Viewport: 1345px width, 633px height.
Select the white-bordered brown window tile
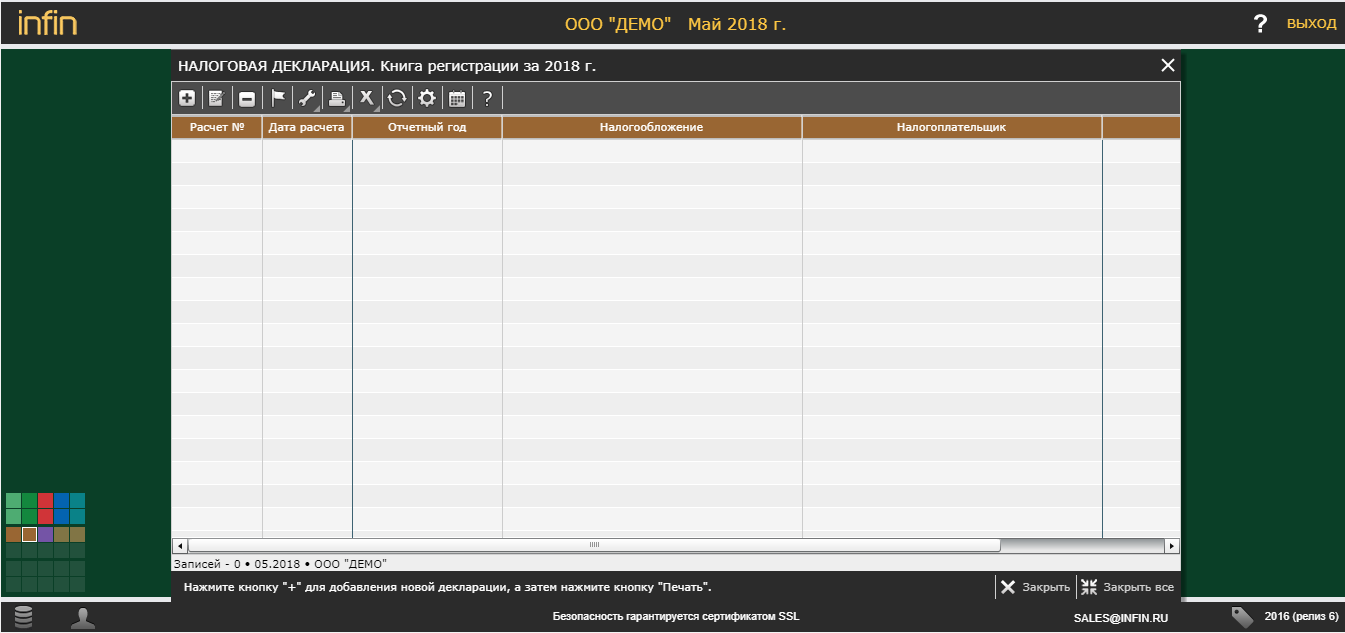29,534
